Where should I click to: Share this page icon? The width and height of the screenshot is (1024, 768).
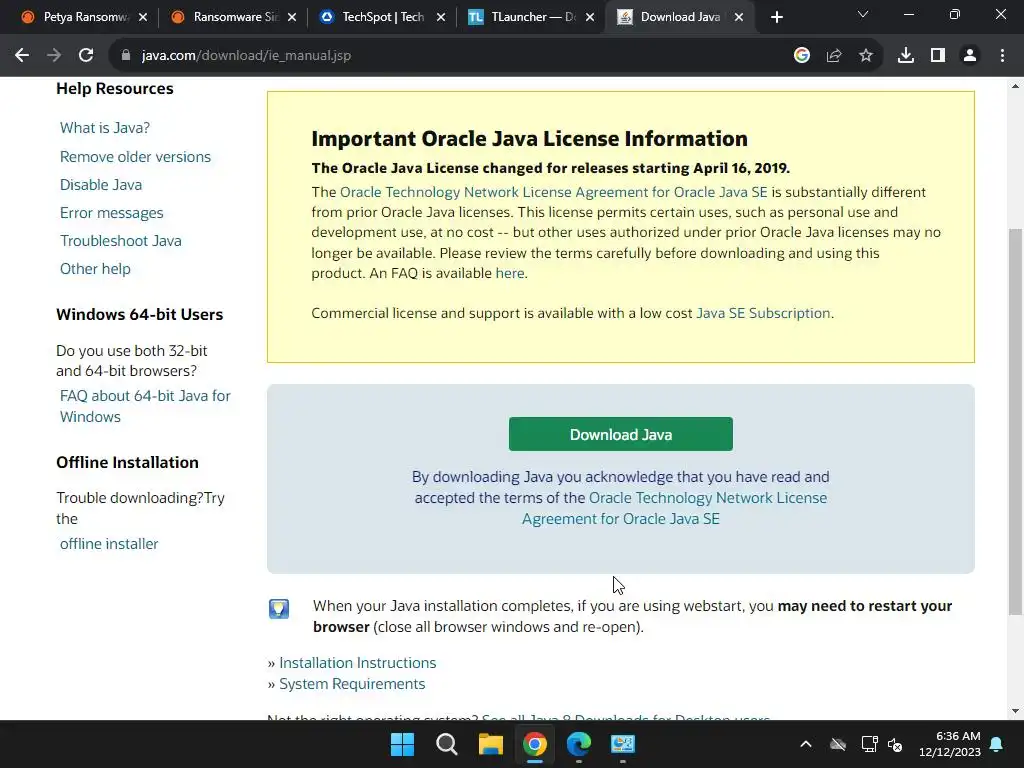pyautogui.click(x=833, y=56)
